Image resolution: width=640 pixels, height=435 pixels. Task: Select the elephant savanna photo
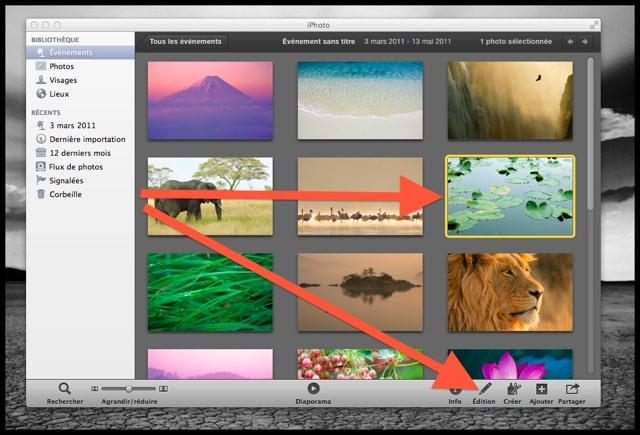[210, 196]
